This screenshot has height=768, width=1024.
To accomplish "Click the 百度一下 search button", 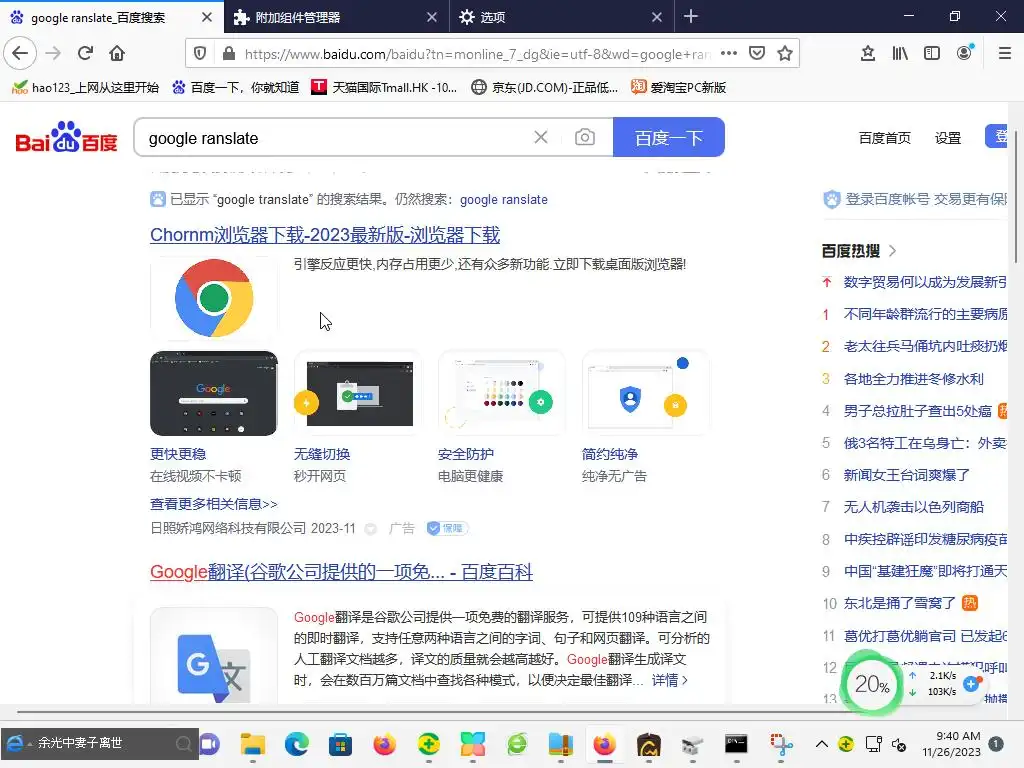I will [669, 137].
